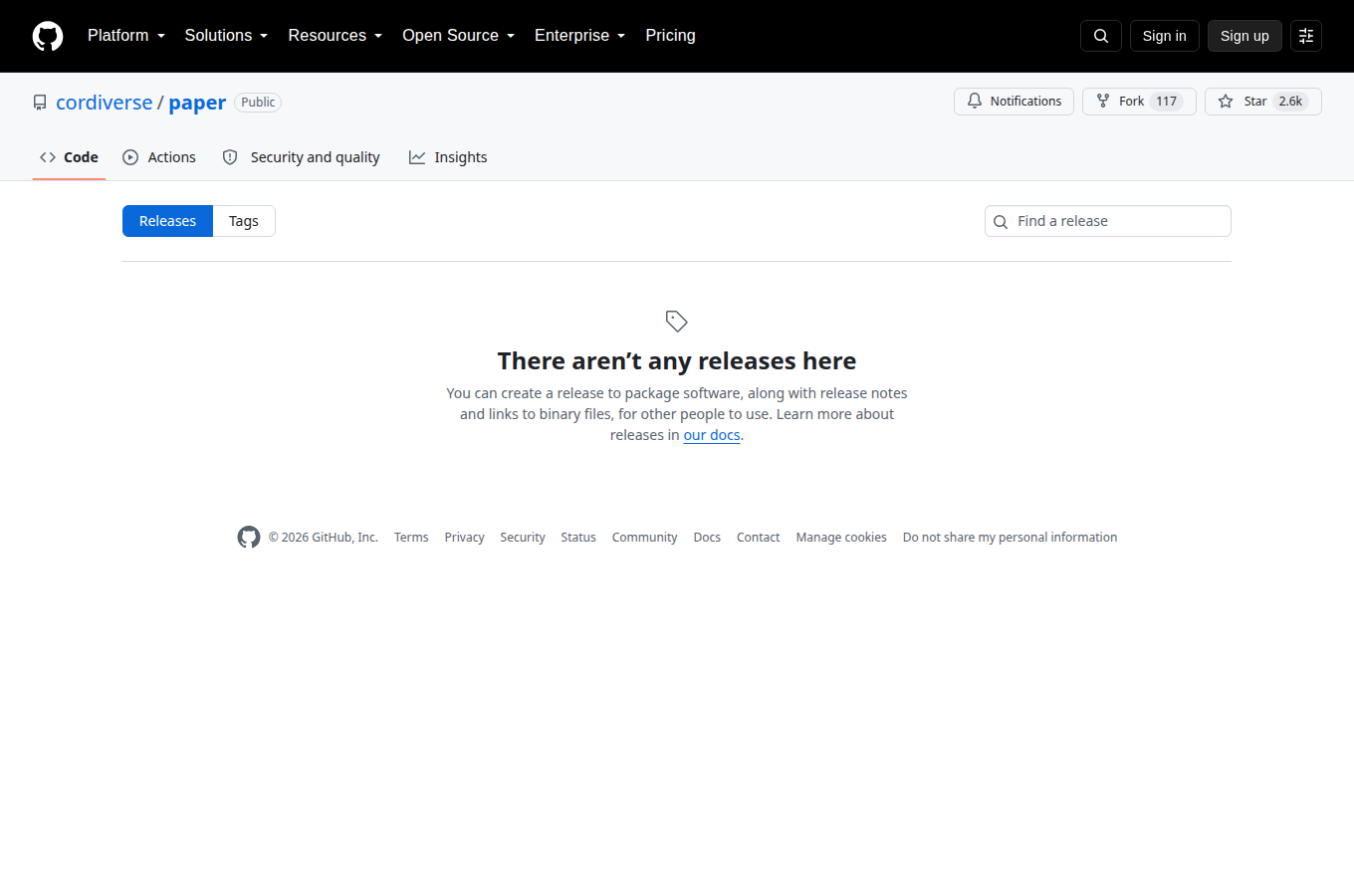
Task: Select the Tags view
Action: point(244,221)
